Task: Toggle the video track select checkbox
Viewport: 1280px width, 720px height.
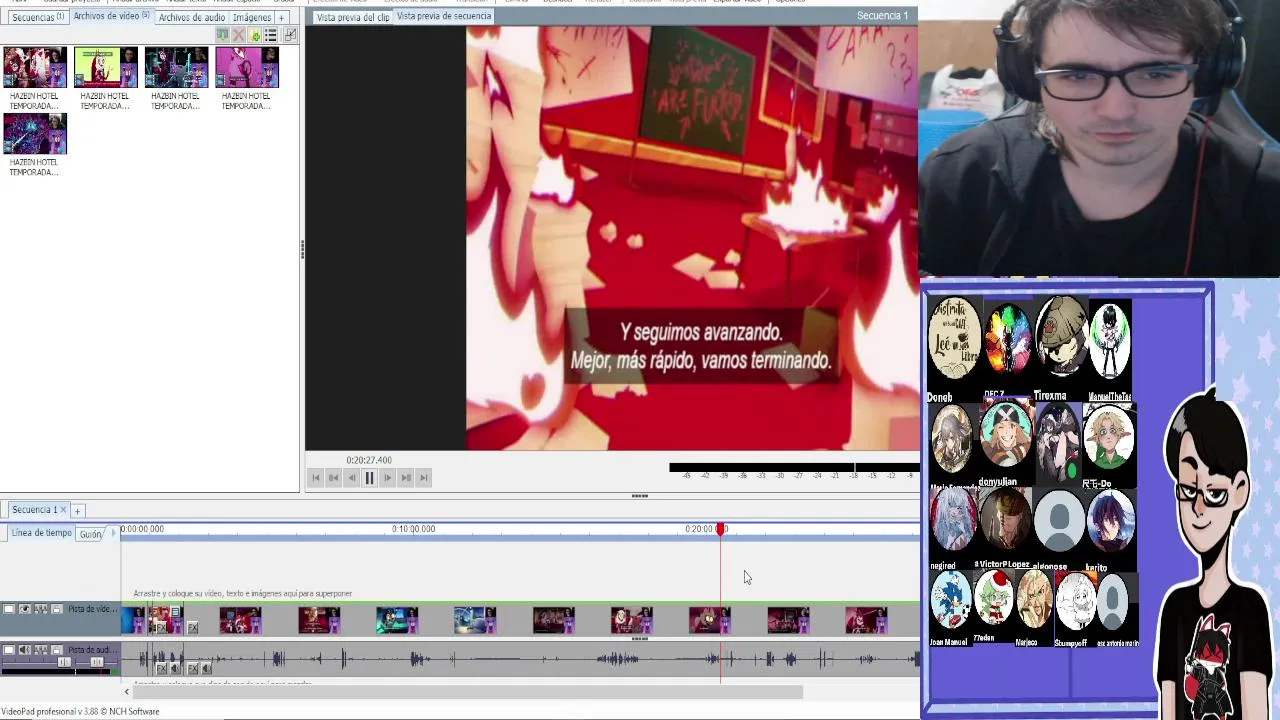Action: click(x=9, y=609)
